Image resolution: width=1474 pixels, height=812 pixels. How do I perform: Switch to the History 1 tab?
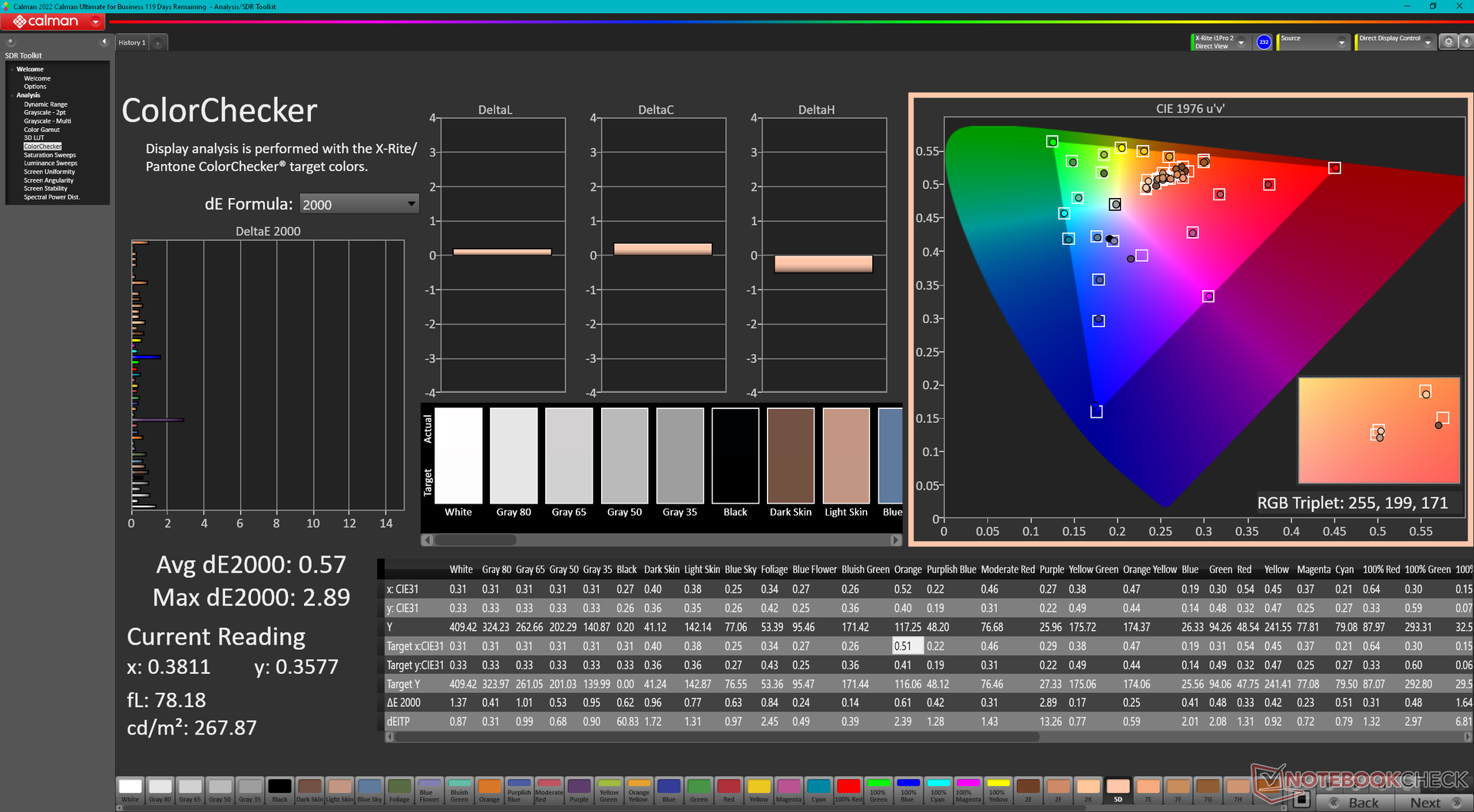[132, 43]
